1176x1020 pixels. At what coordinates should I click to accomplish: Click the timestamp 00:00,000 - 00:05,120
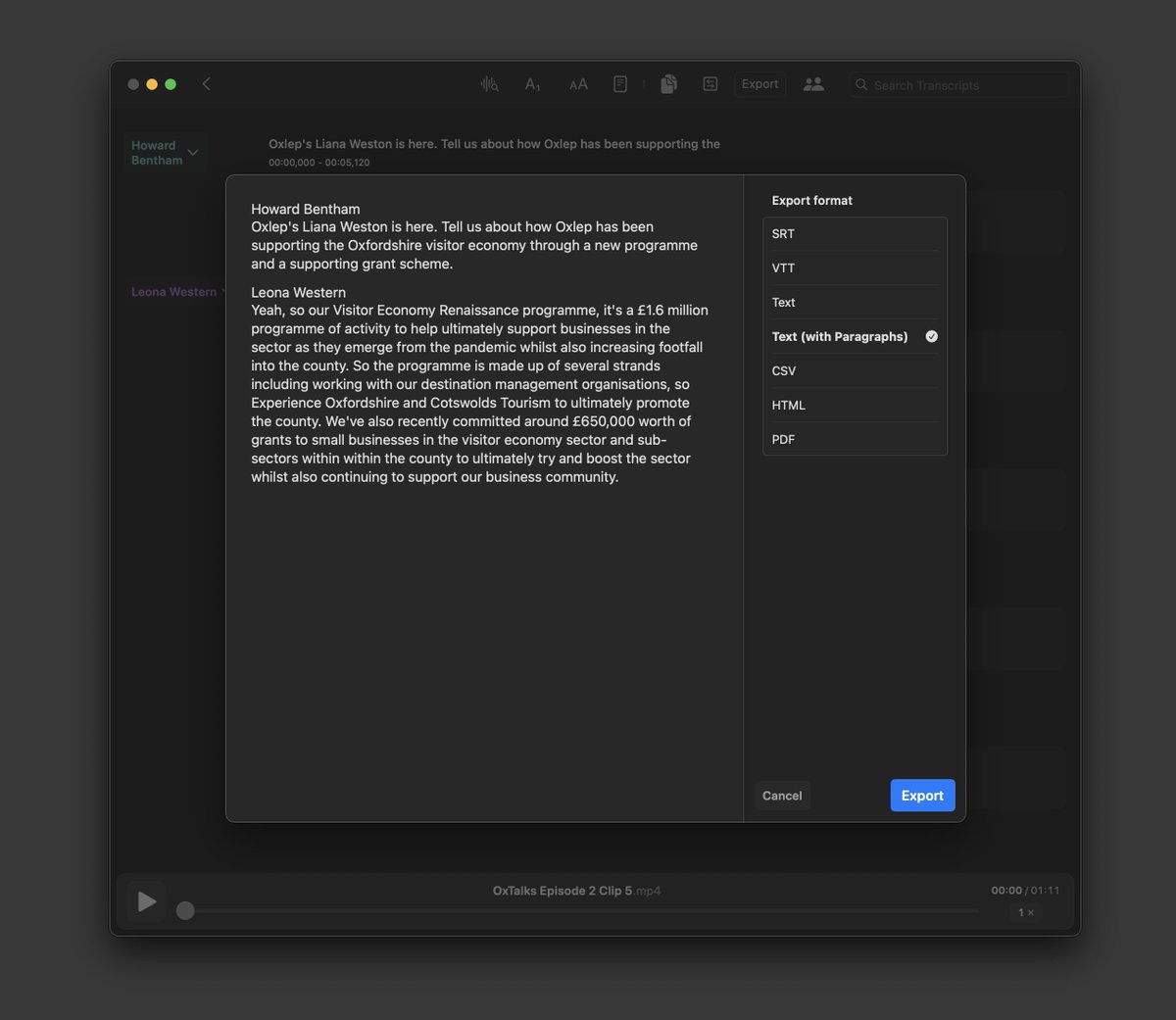click(319, 163)
